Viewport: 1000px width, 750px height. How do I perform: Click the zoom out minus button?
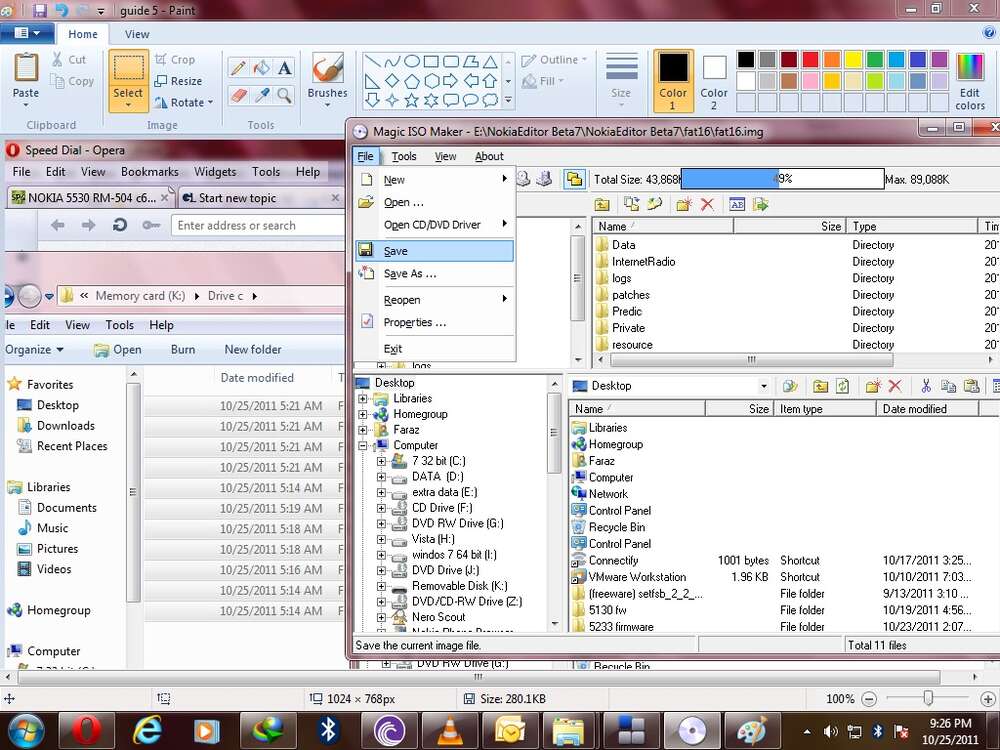pyautogui.click(x=869, y=699)
